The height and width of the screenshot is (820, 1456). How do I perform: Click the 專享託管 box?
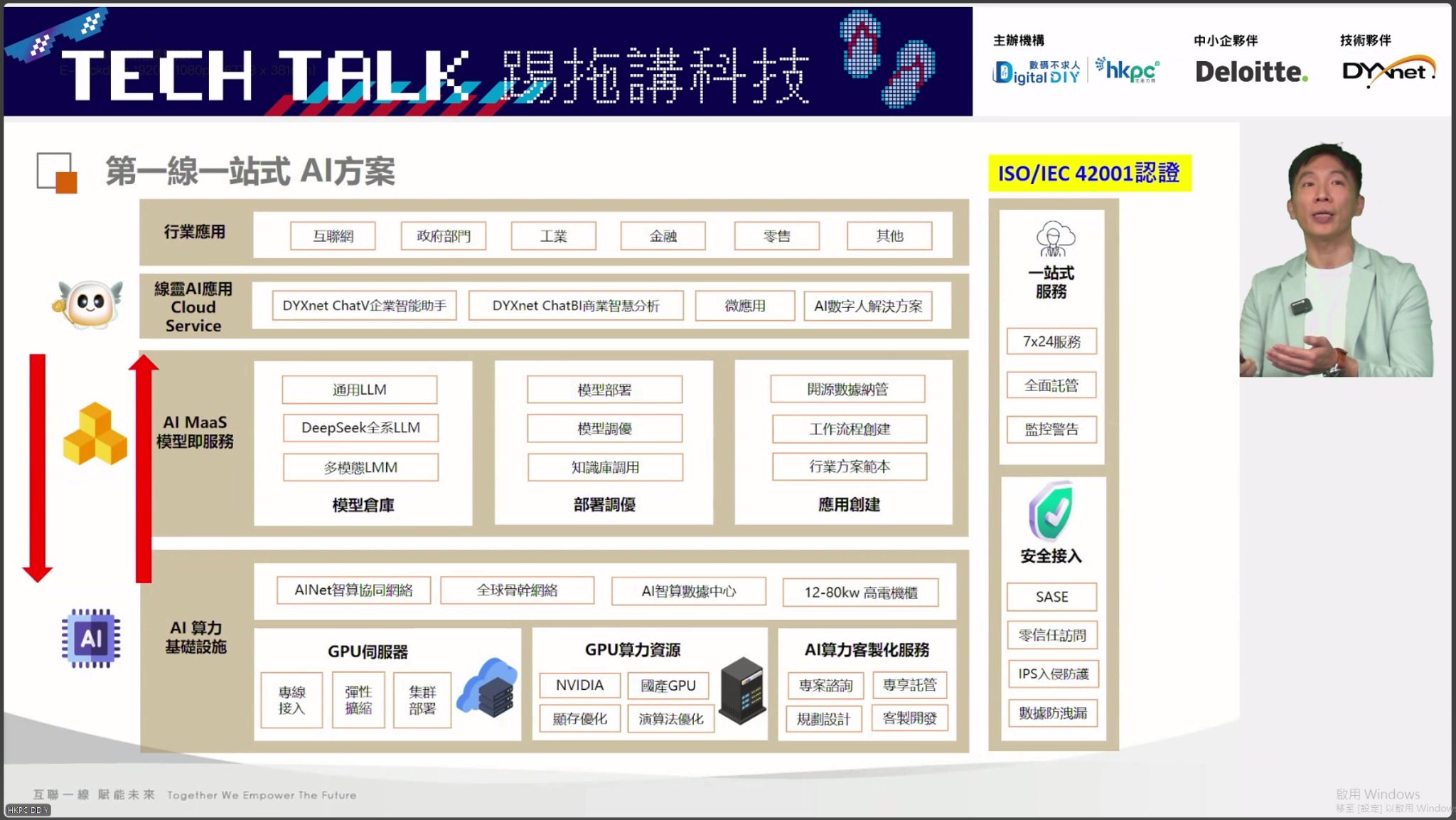pos(909,685)
